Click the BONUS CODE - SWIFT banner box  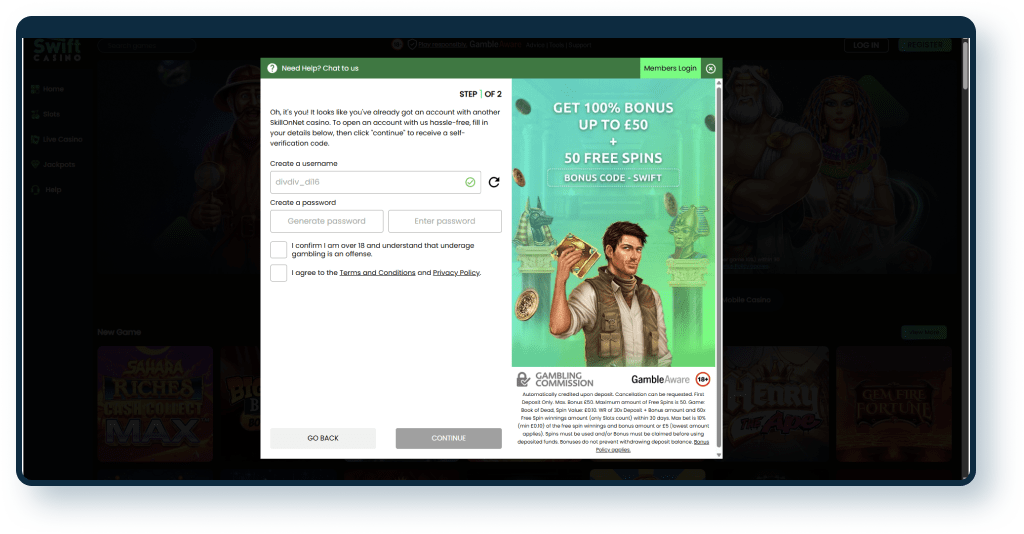(613, 178)
